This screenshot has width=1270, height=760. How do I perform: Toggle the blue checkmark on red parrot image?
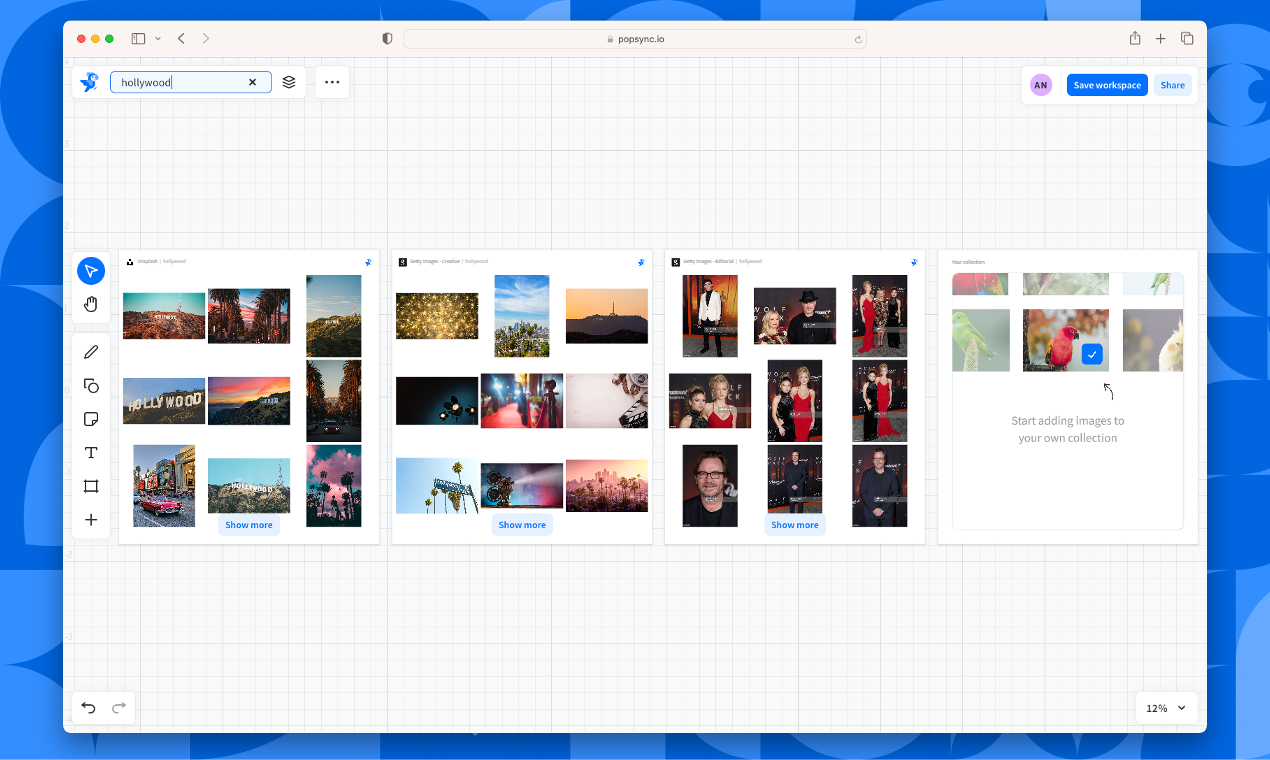(1092, 354)
